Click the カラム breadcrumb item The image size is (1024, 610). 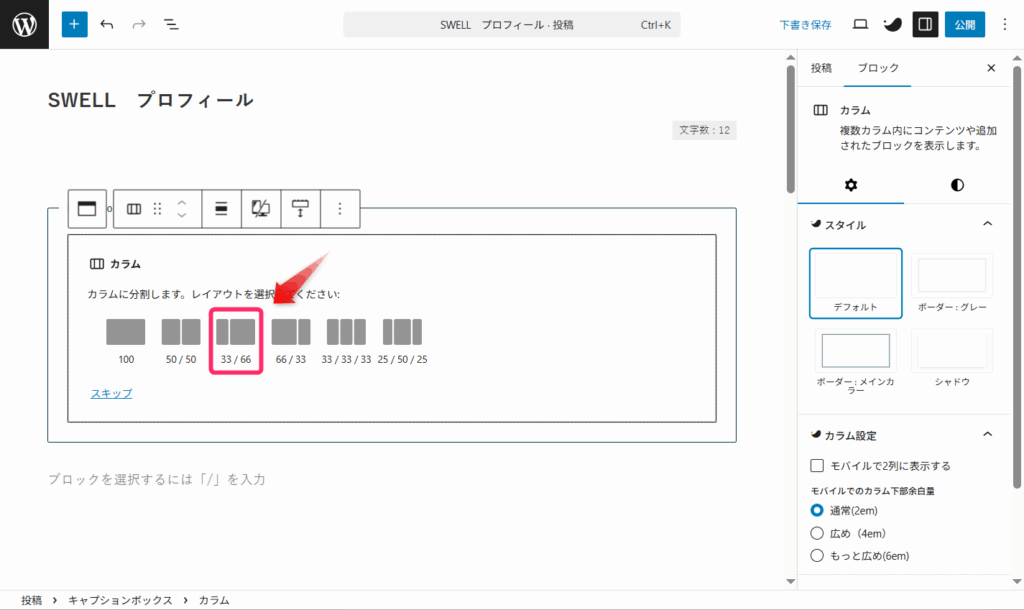(214, 600)
